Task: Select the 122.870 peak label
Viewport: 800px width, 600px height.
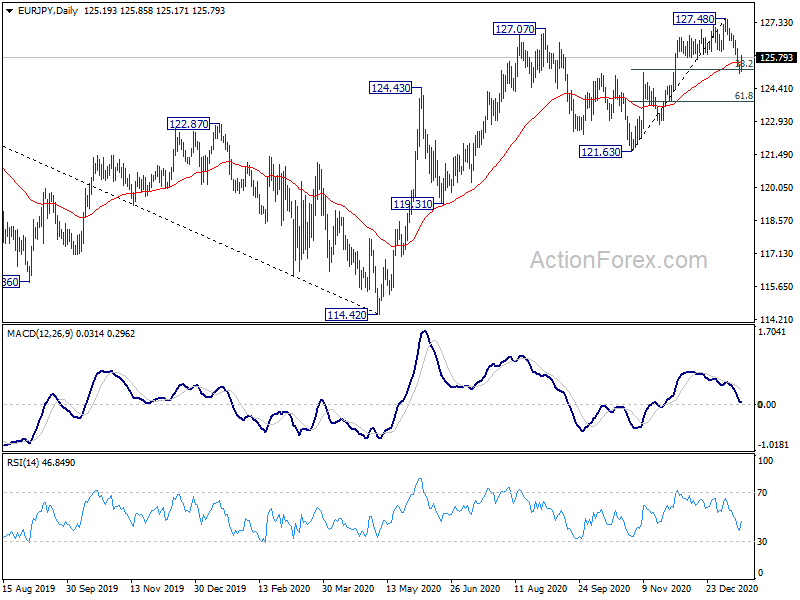Action: (x=189, y=124)
